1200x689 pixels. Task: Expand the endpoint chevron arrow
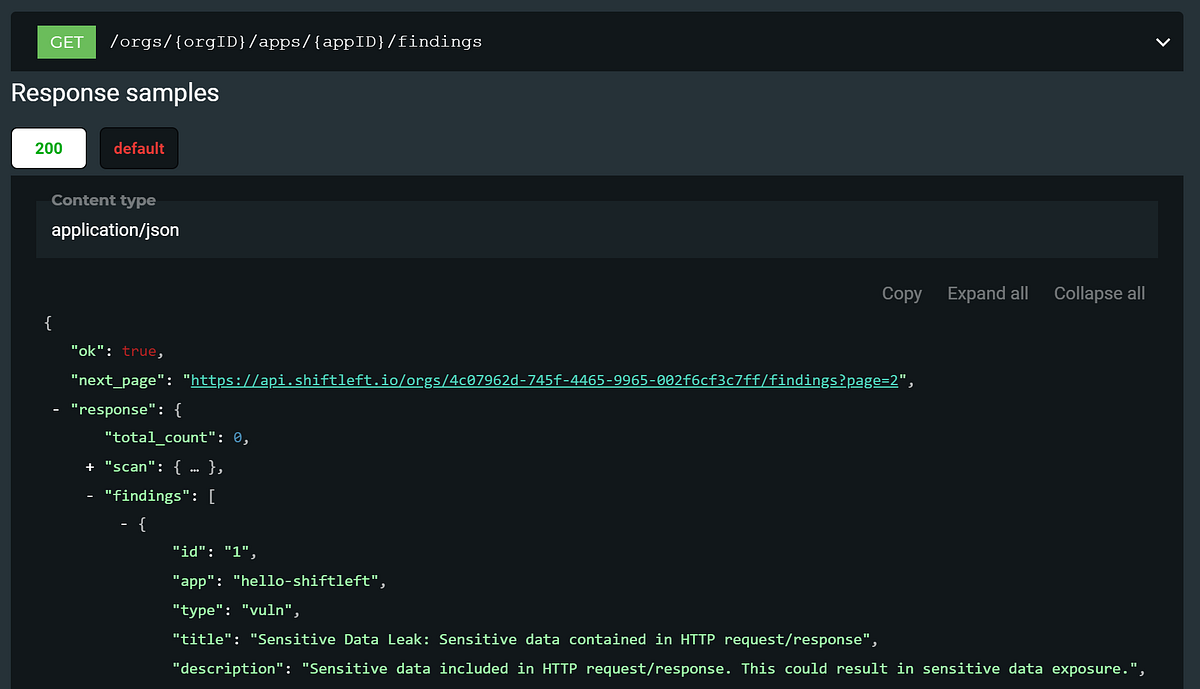click(x=1163, y=42)
